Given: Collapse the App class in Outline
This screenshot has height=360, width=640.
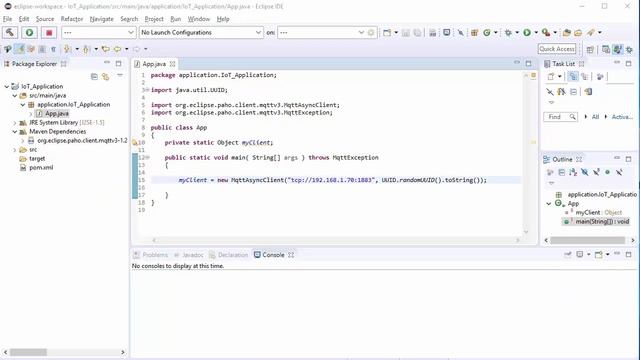Looking at the screenshot, I should tap(549, 203).
